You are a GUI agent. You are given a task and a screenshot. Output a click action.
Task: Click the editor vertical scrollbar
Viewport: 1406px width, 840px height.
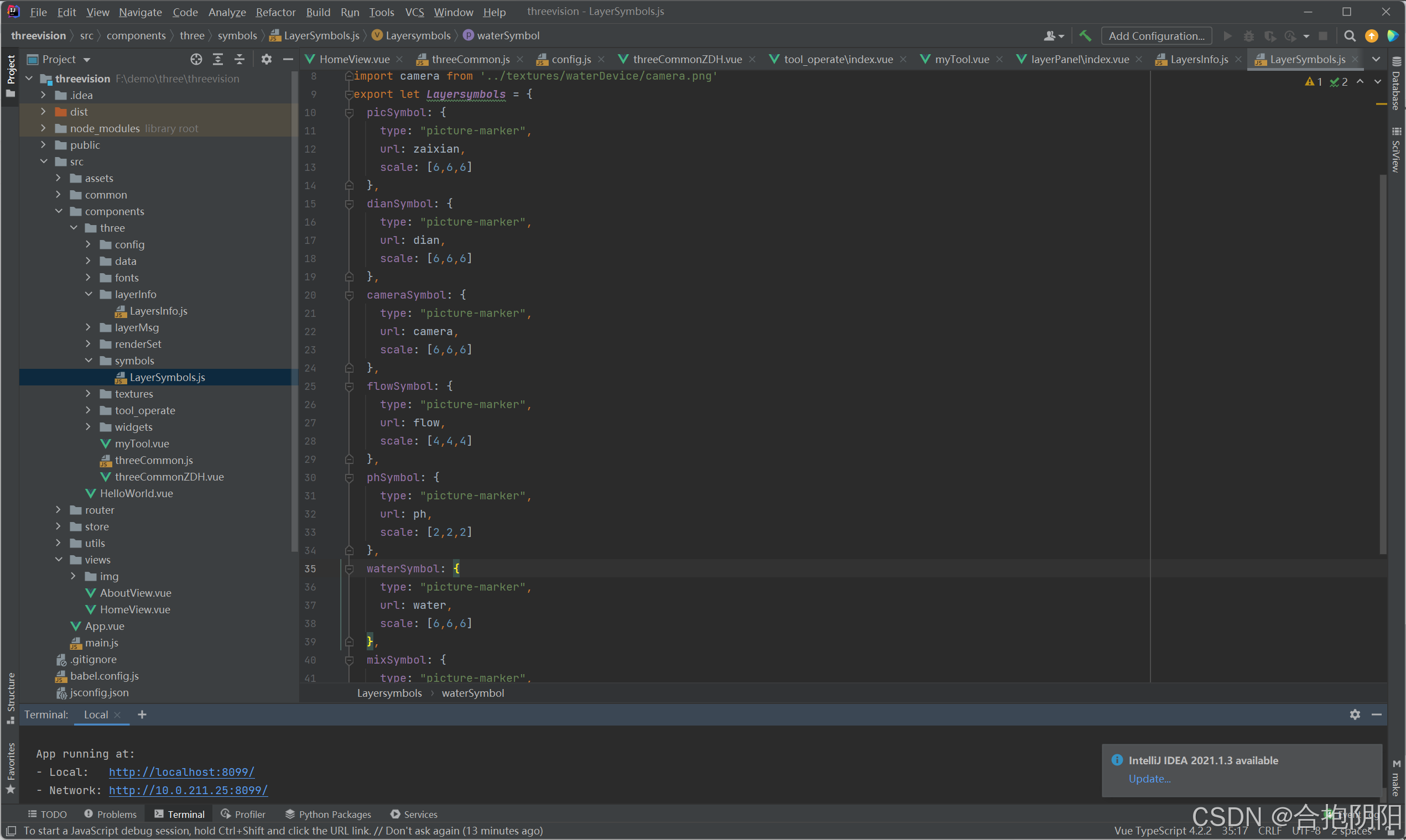pos(1383,362)
